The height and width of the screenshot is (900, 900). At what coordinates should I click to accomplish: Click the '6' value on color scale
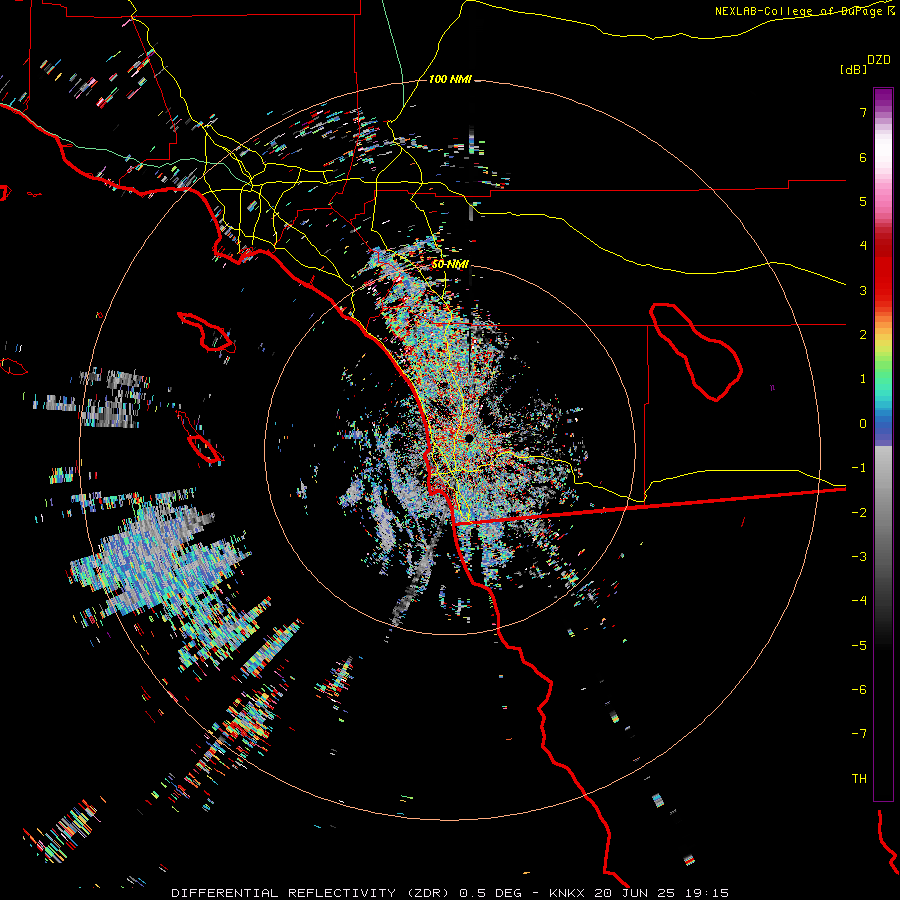point(863,157)
